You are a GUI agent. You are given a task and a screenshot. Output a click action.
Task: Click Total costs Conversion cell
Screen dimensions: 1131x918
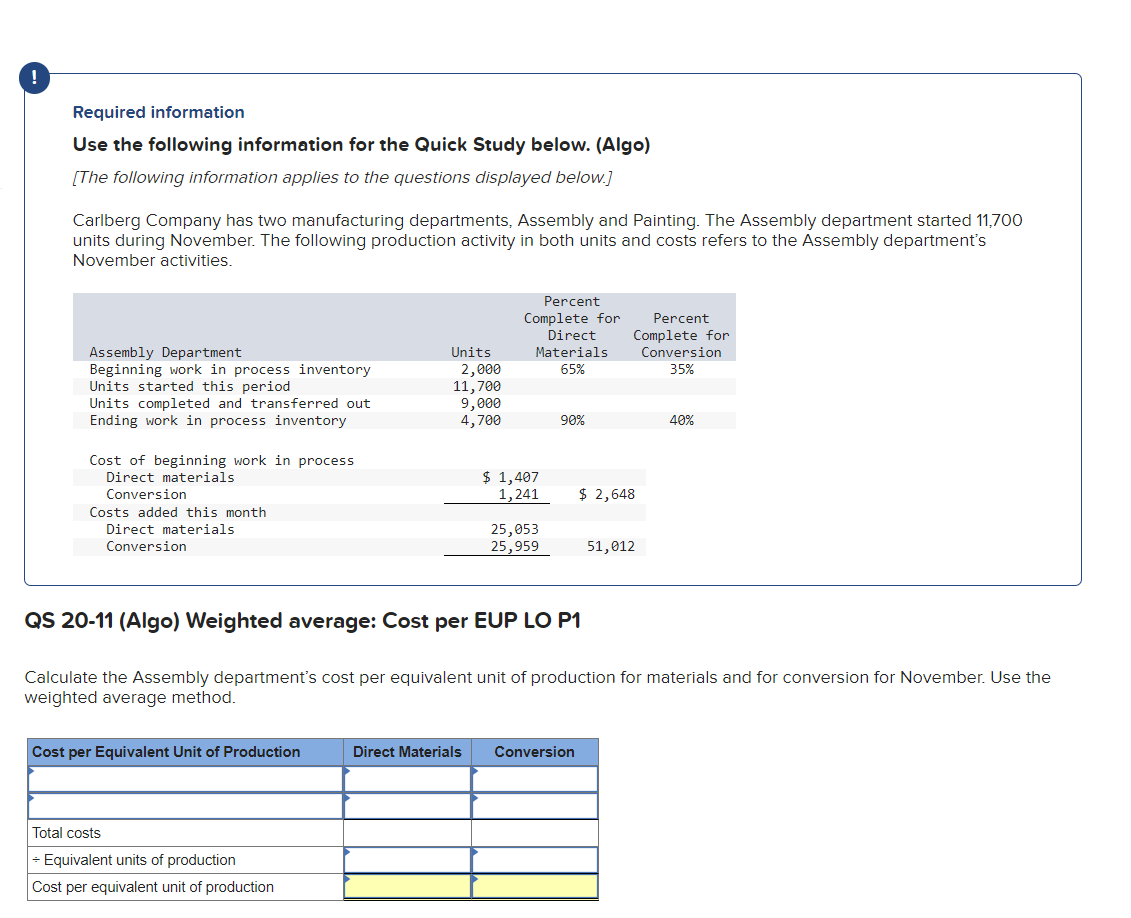point(535,833)
